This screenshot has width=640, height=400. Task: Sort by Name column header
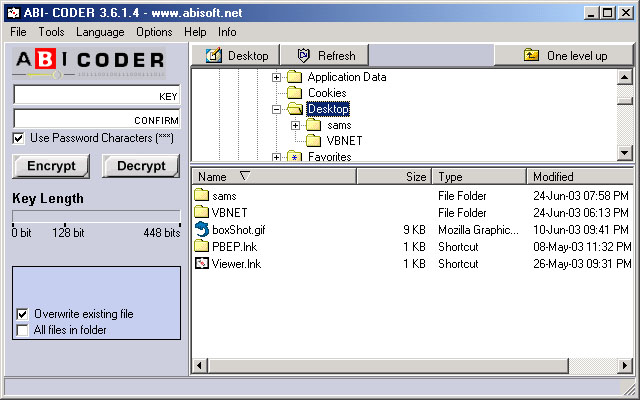[274, 176]
